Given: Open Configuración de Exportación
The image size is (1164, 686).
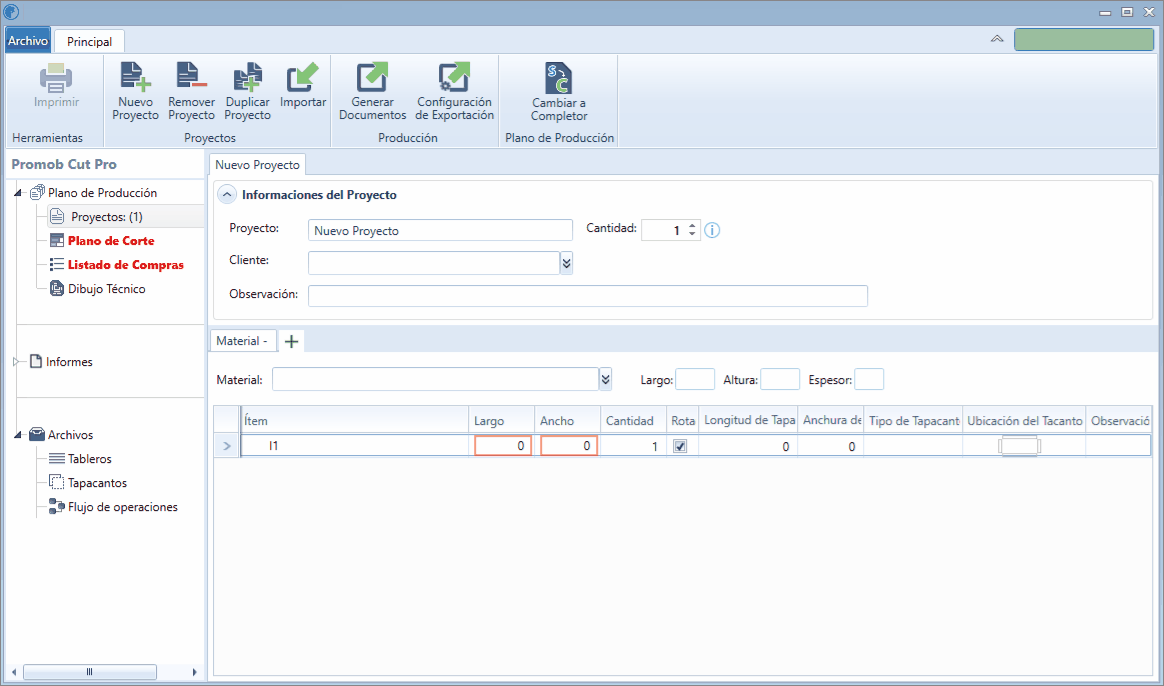Looking at the screenshot, I should 454,91.
